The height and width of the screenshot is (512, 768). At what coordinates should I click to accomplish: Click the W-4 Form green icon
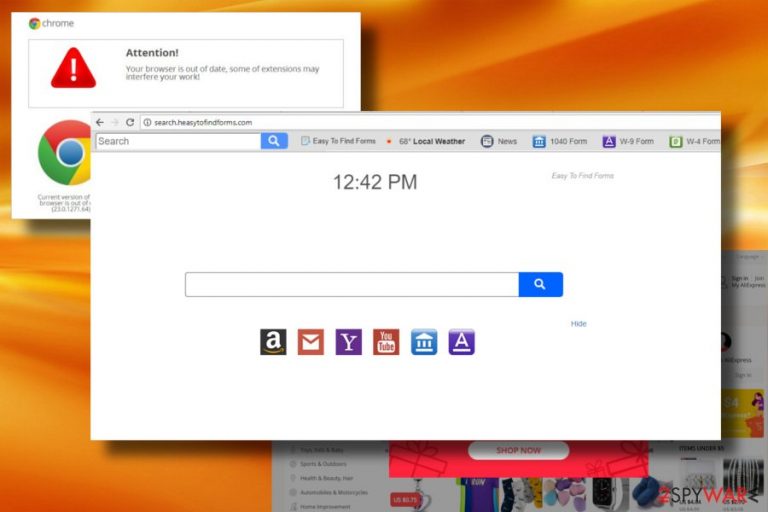coord(676,142)
